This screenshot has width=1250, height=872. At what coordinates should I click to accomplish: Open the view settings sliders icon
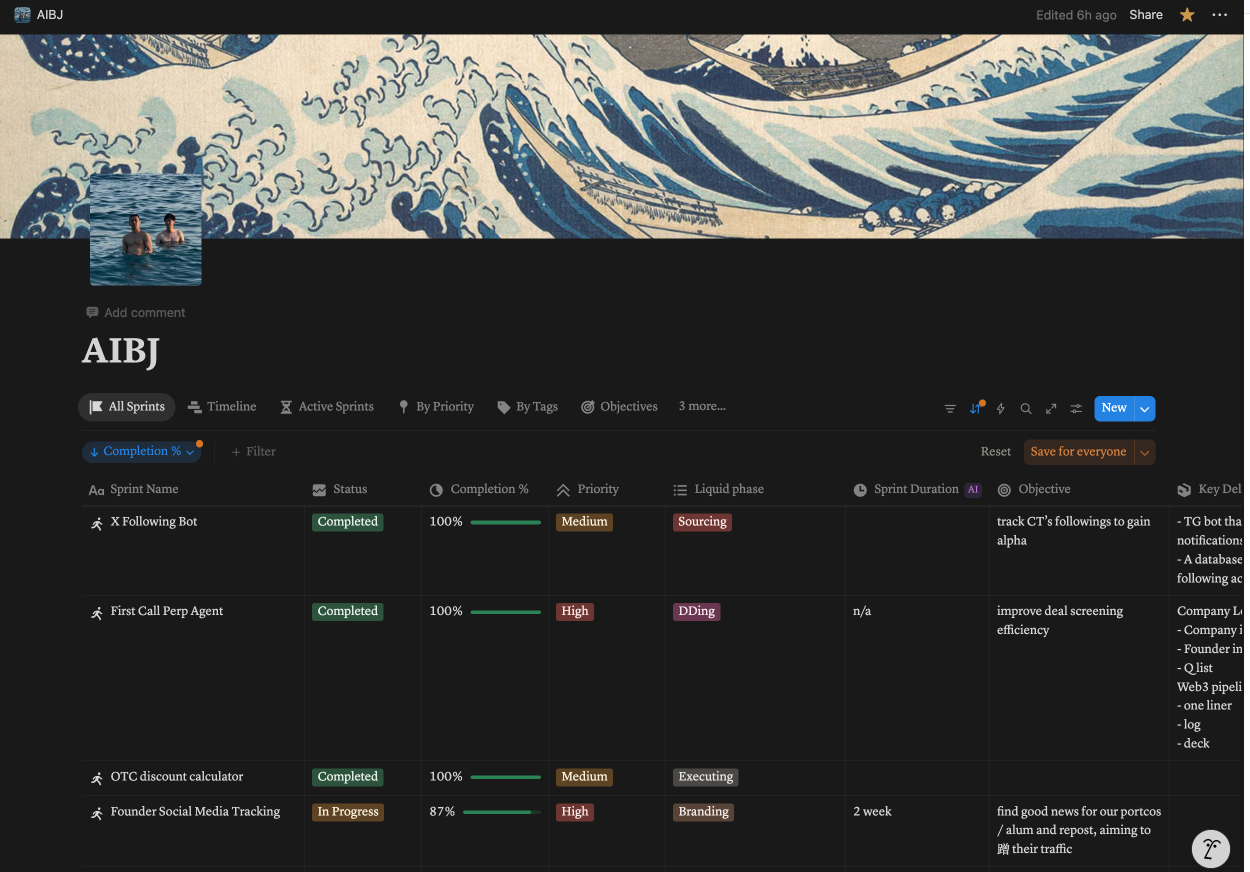(1076, 409)
